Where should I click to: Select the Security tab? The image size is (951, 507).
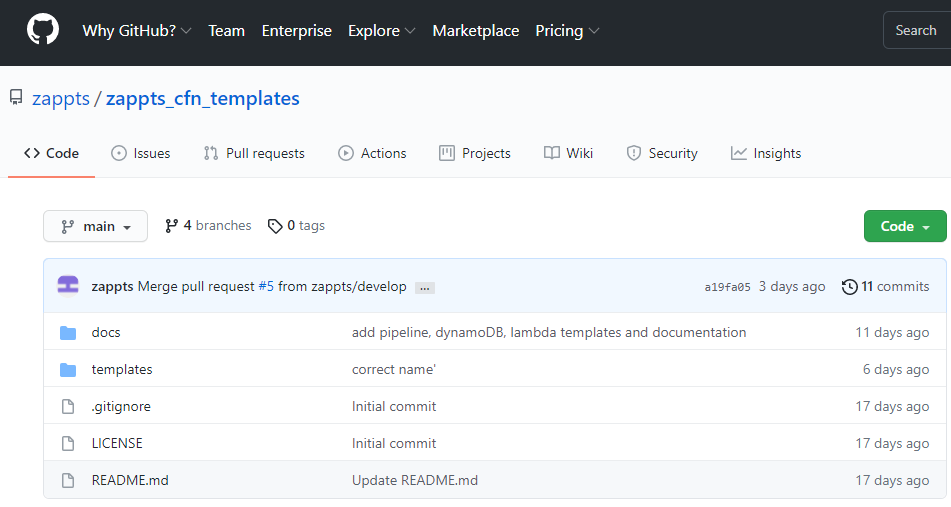pyautogui.click(x=662, y=153)
